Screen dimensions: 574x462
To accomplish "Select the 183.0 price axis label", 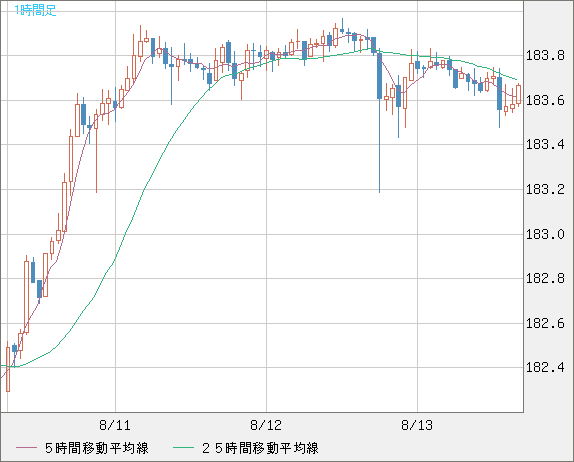I will click(545, 234).
